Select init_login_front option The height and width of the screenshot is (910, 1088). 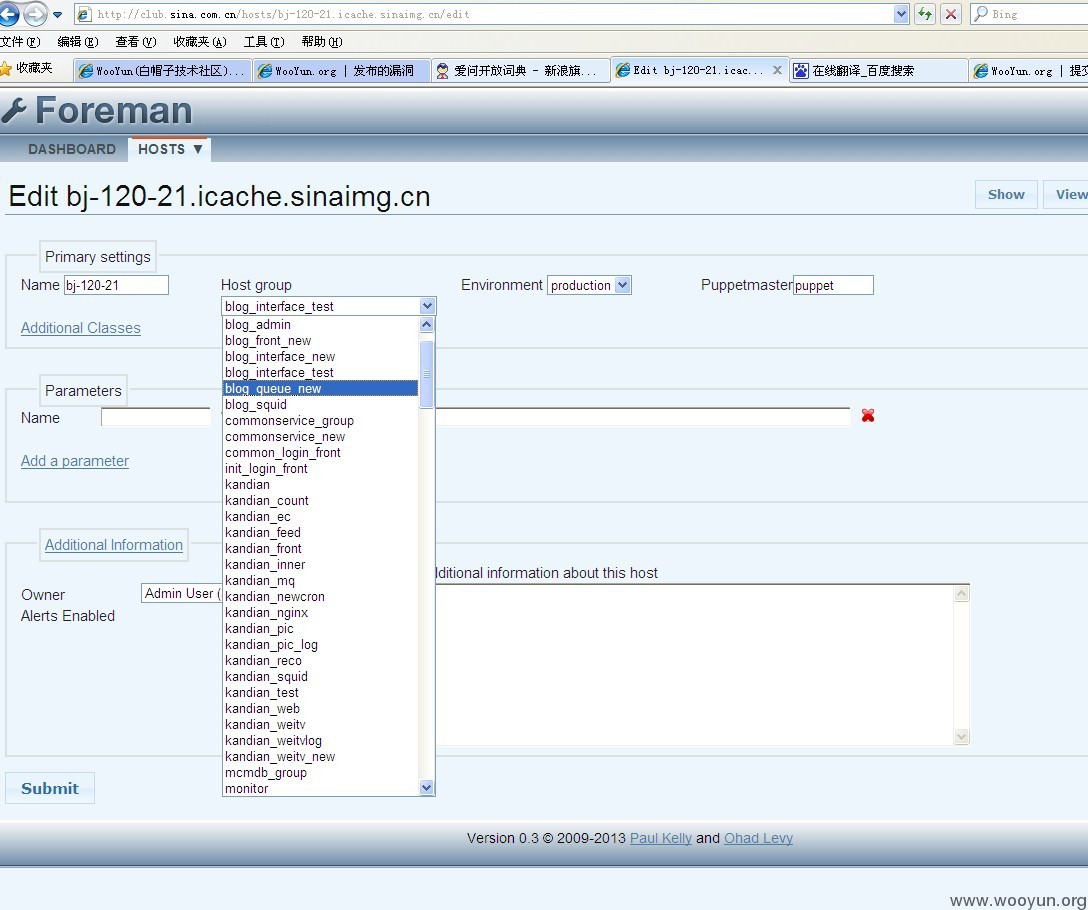coord(321,468)
